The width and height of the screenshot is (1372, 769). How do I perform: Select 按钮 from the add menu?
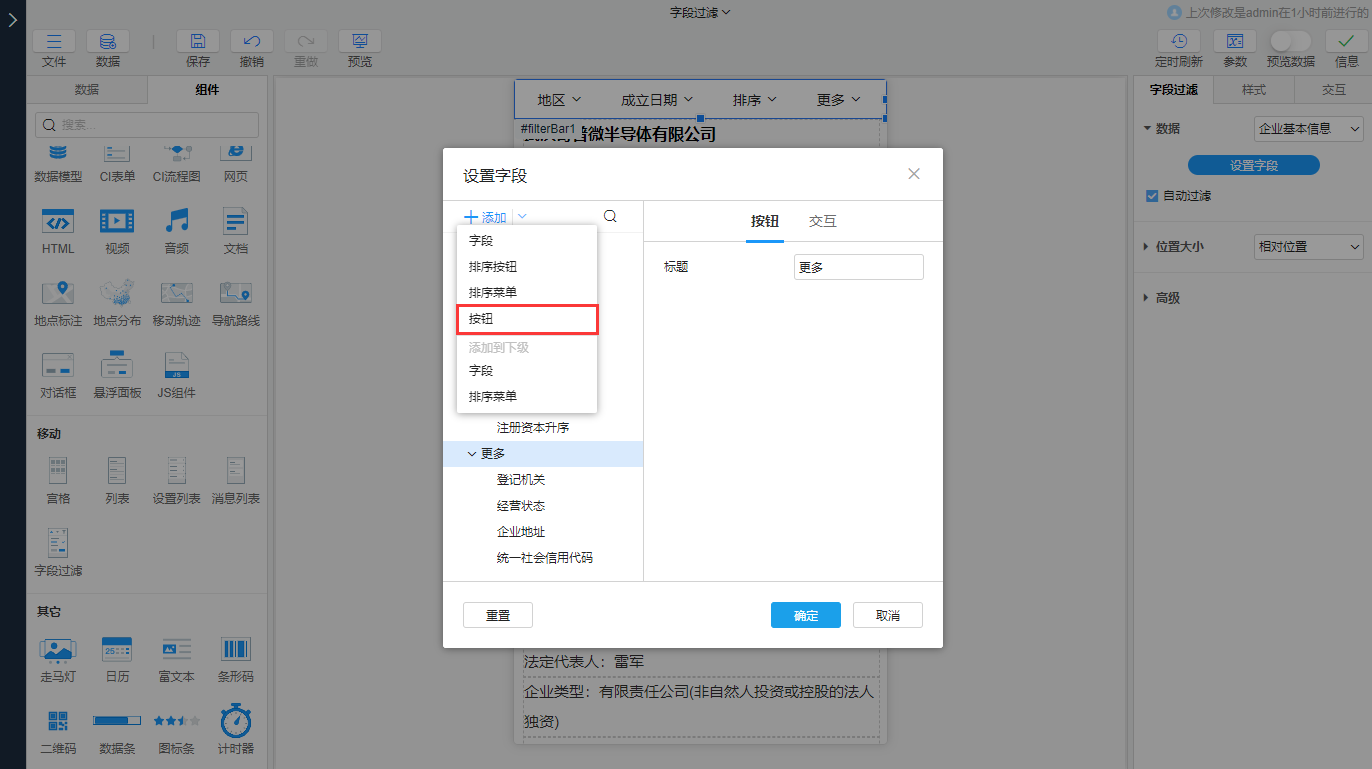480,318
